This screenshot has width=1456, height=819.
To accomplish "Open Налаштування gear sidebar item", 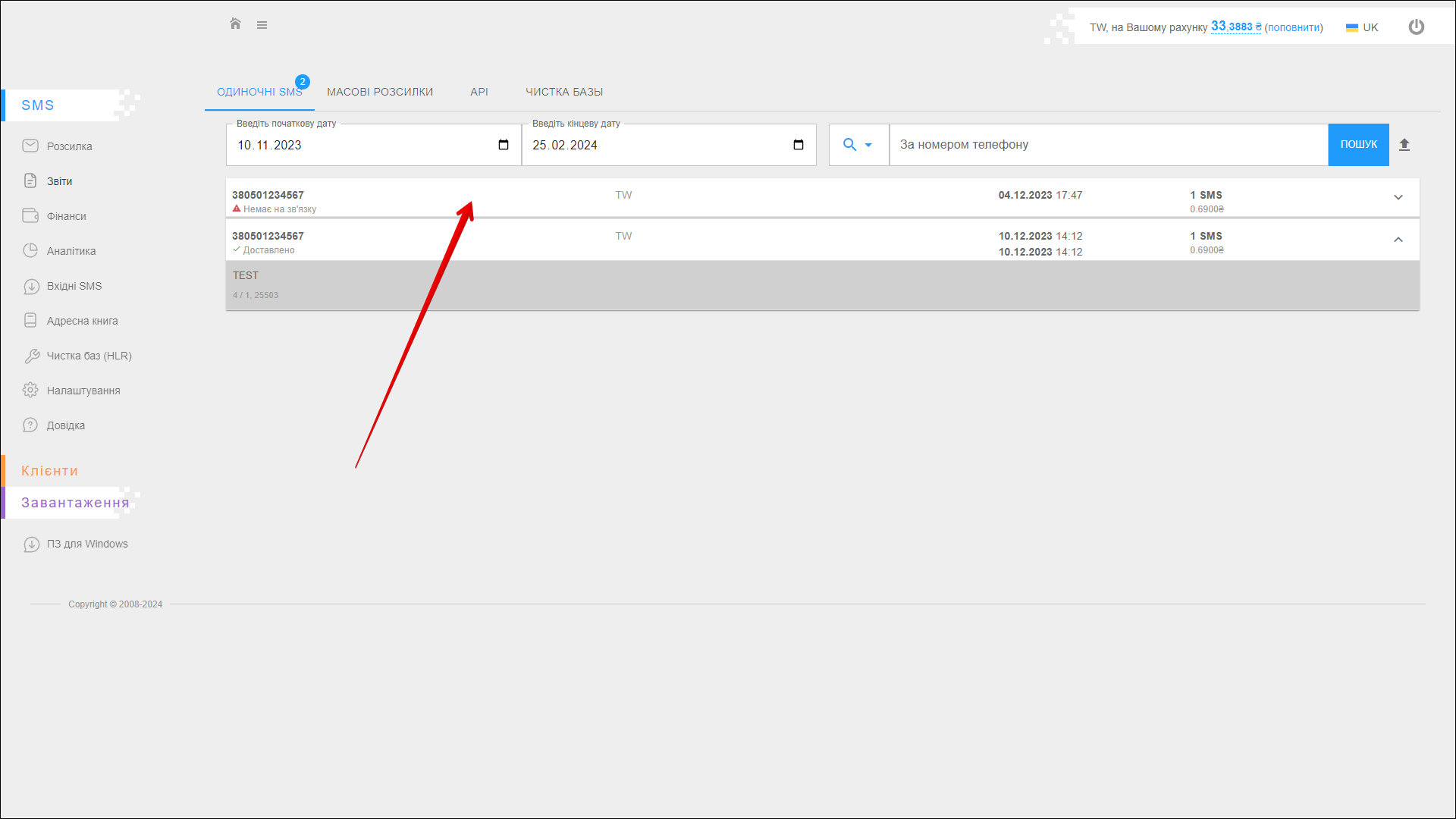I will (x=83, y=391).
